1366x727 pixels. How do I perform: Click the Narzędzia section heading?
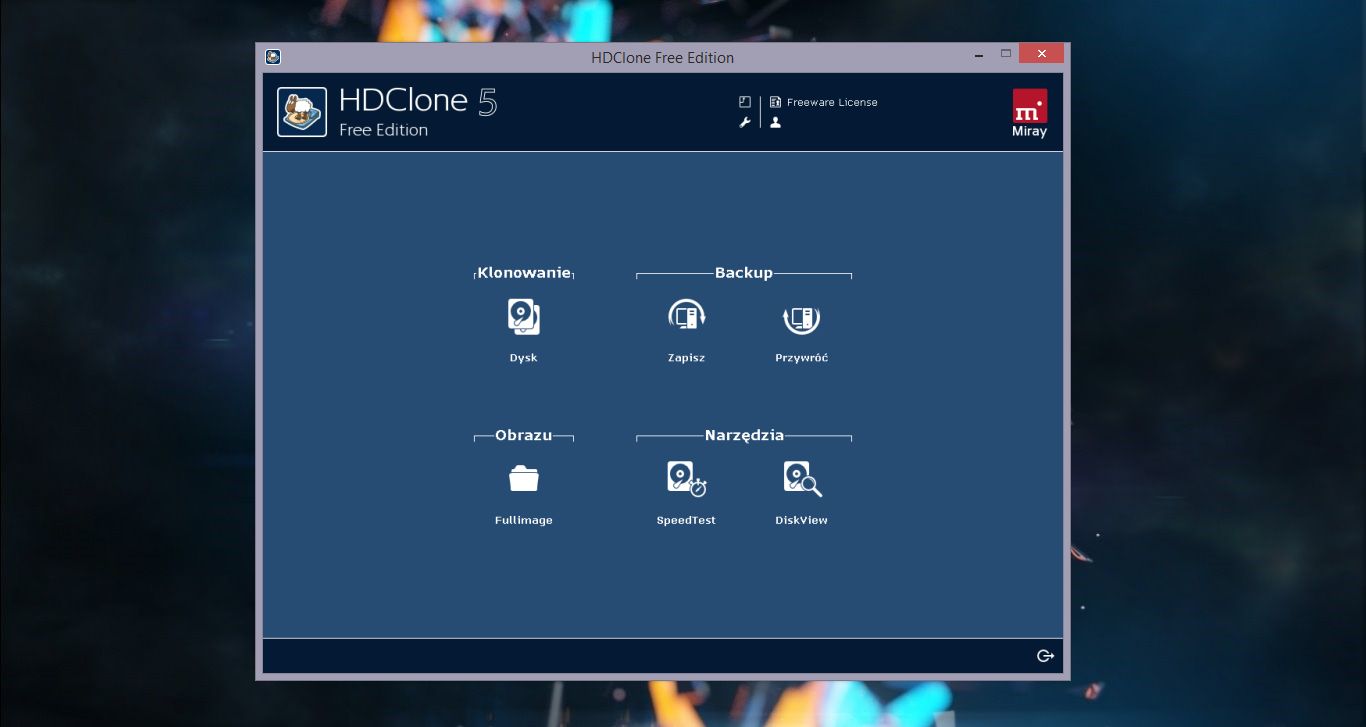744,435
